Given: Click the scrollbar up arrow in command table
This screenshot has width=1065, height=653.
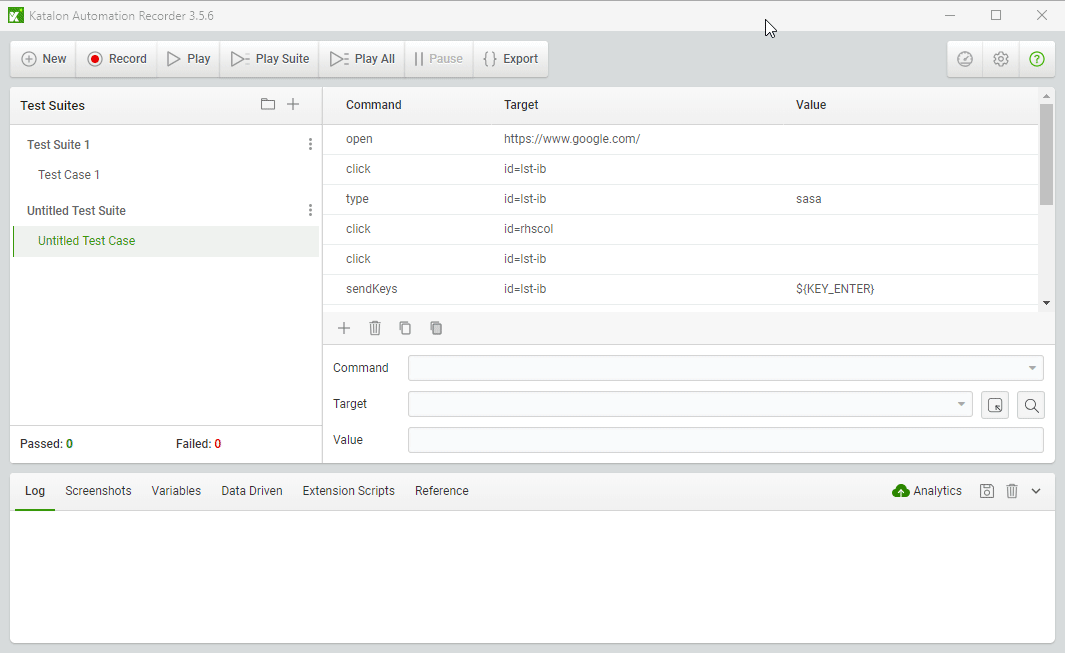Looking at the screenshot, I should tap(1046, 96).
